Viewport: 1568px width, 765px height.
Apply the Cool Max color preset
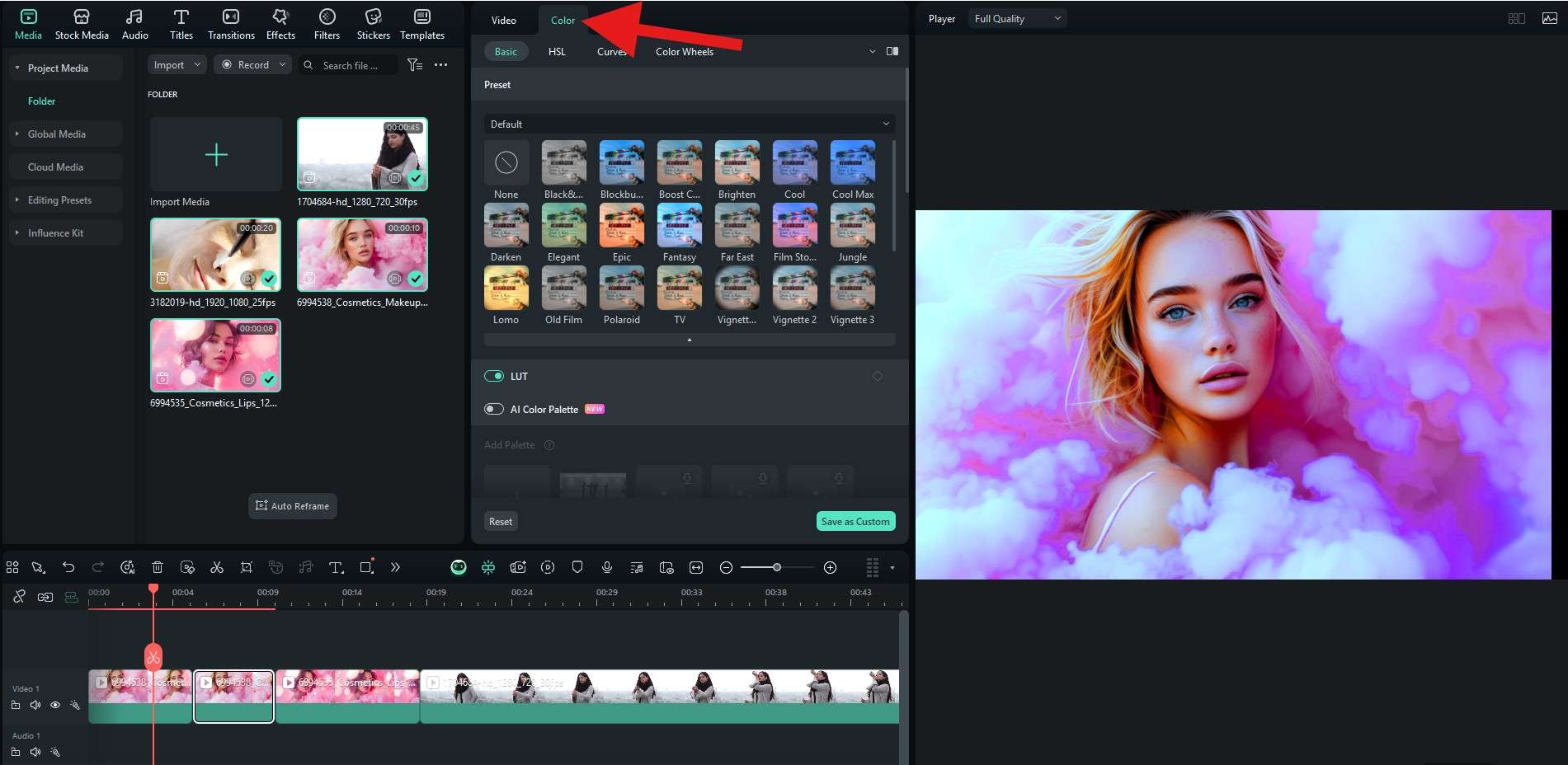853,170
